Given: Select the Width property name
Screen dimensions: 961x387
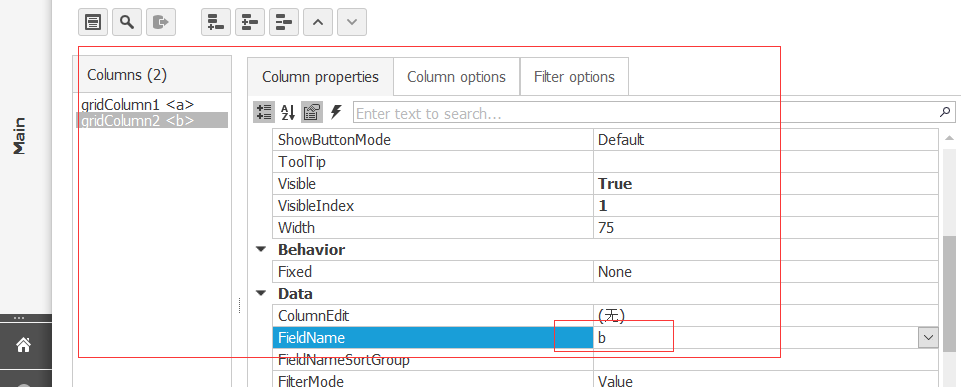Looking at the screenshot, I should (x=433, y=228).
